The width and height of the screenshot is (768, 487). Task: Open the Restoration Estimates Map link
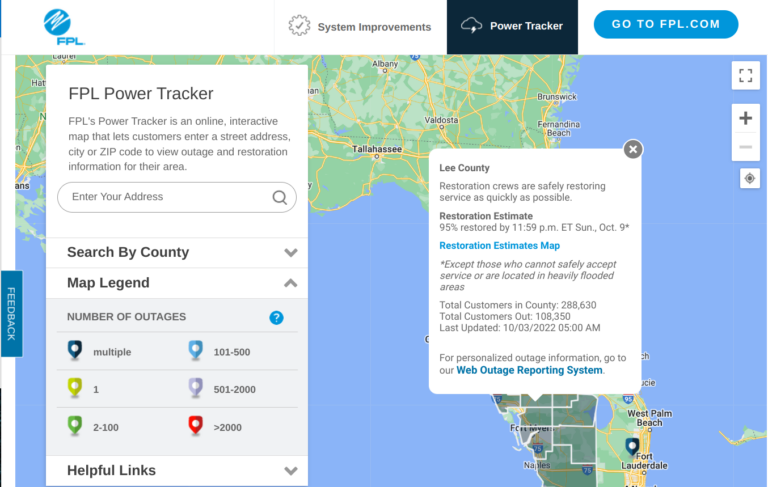point(499,245)
